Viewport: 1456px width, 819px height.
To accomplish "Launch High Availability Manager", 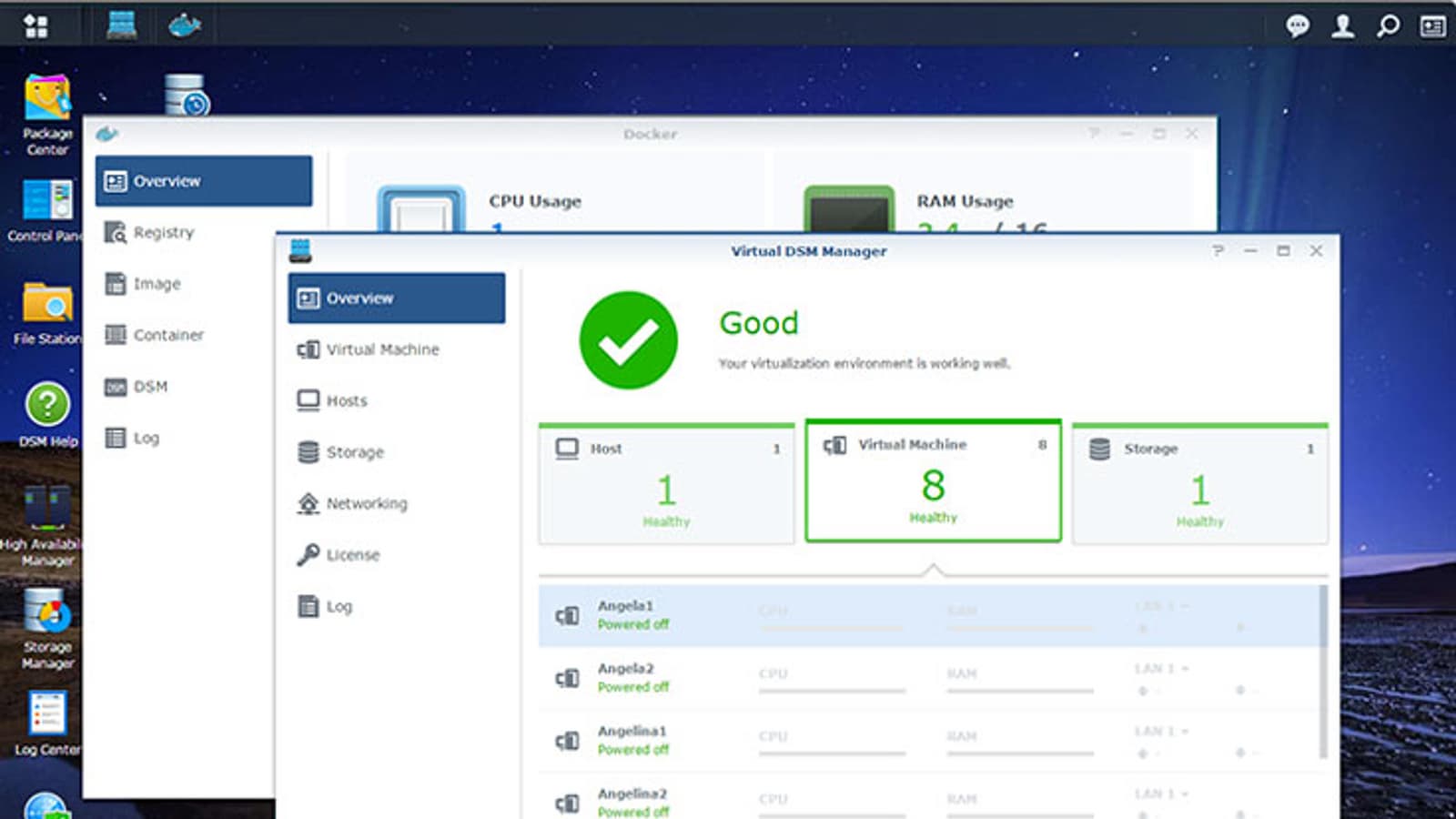I will [45, 526].
